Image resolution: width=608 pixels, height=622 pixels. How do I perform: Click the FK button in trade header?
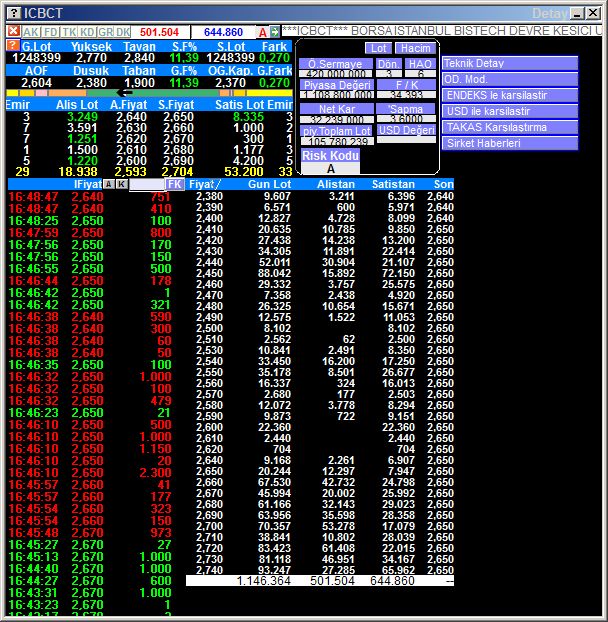[175, 184]
